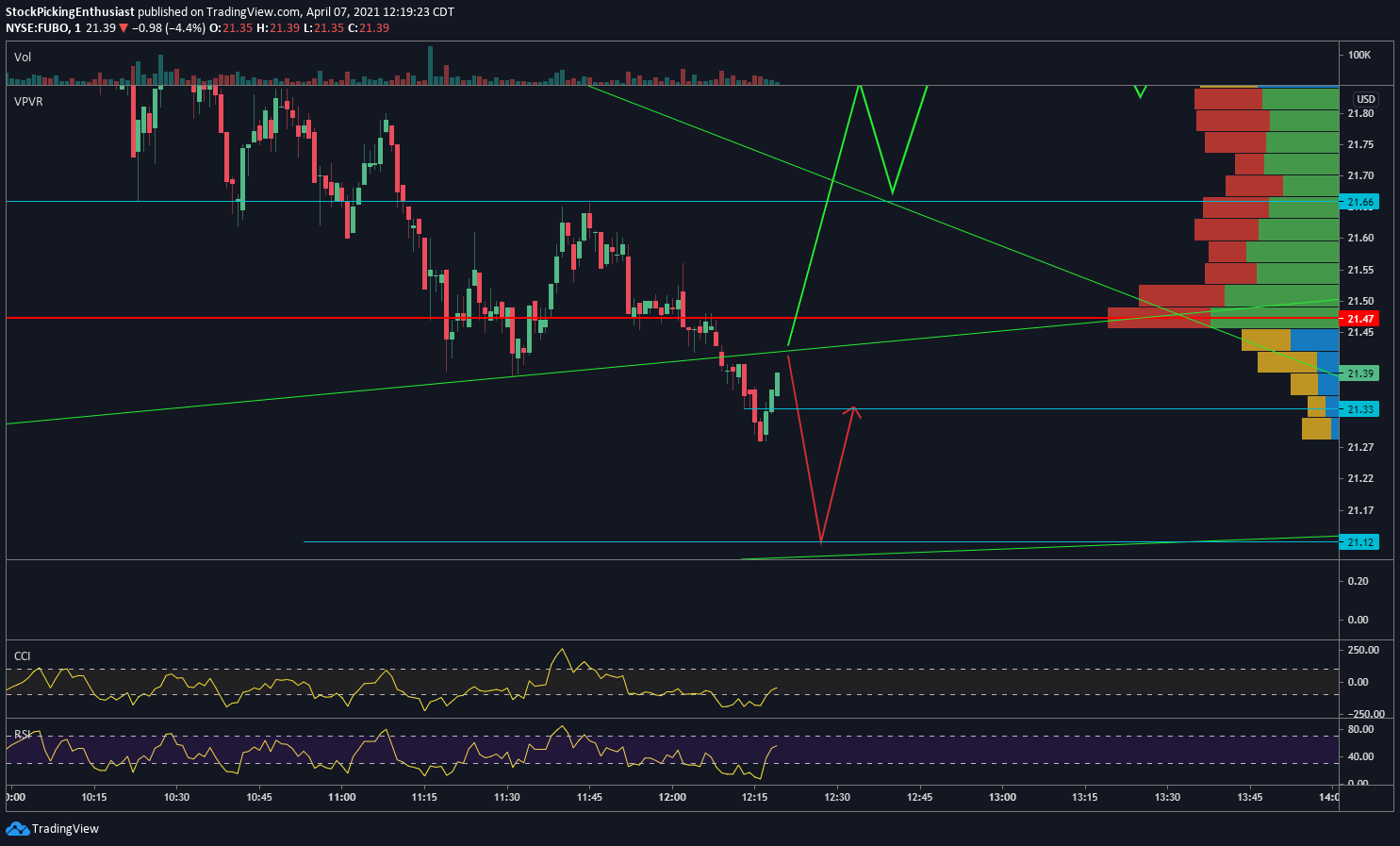Viewport: 1400px width, 846px height.
Task: Click the 21.17 price axis value
Action: [x=1360, y=510]
